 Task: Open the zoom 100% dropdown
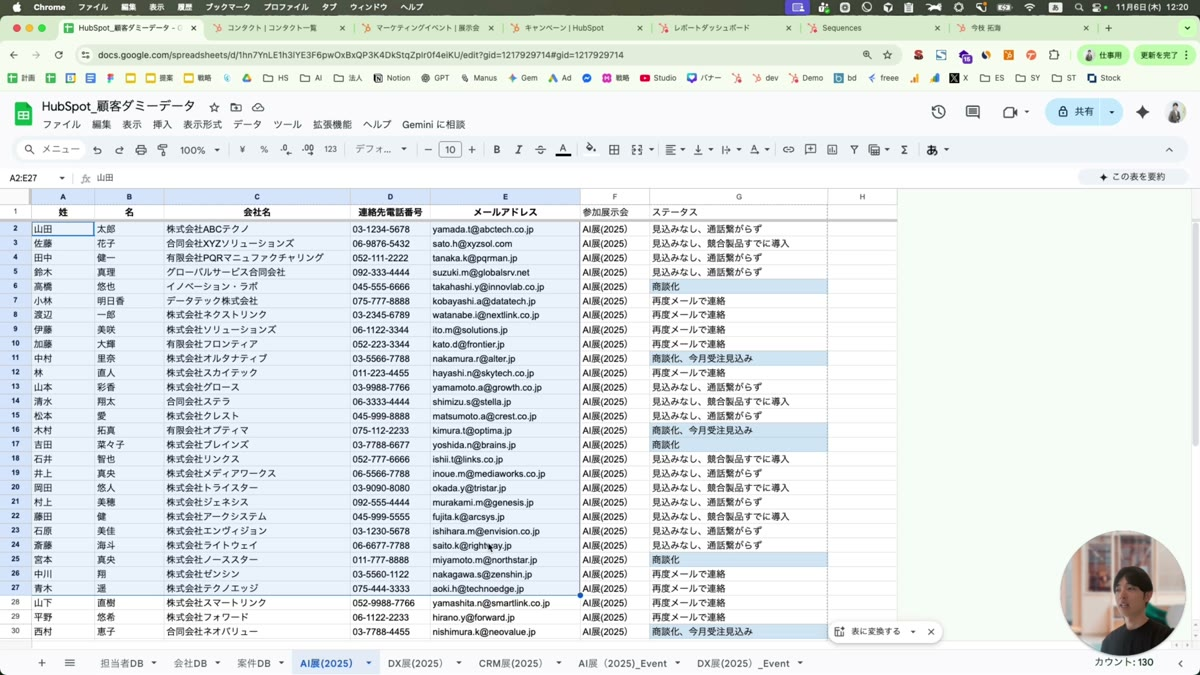coord(200,150)
